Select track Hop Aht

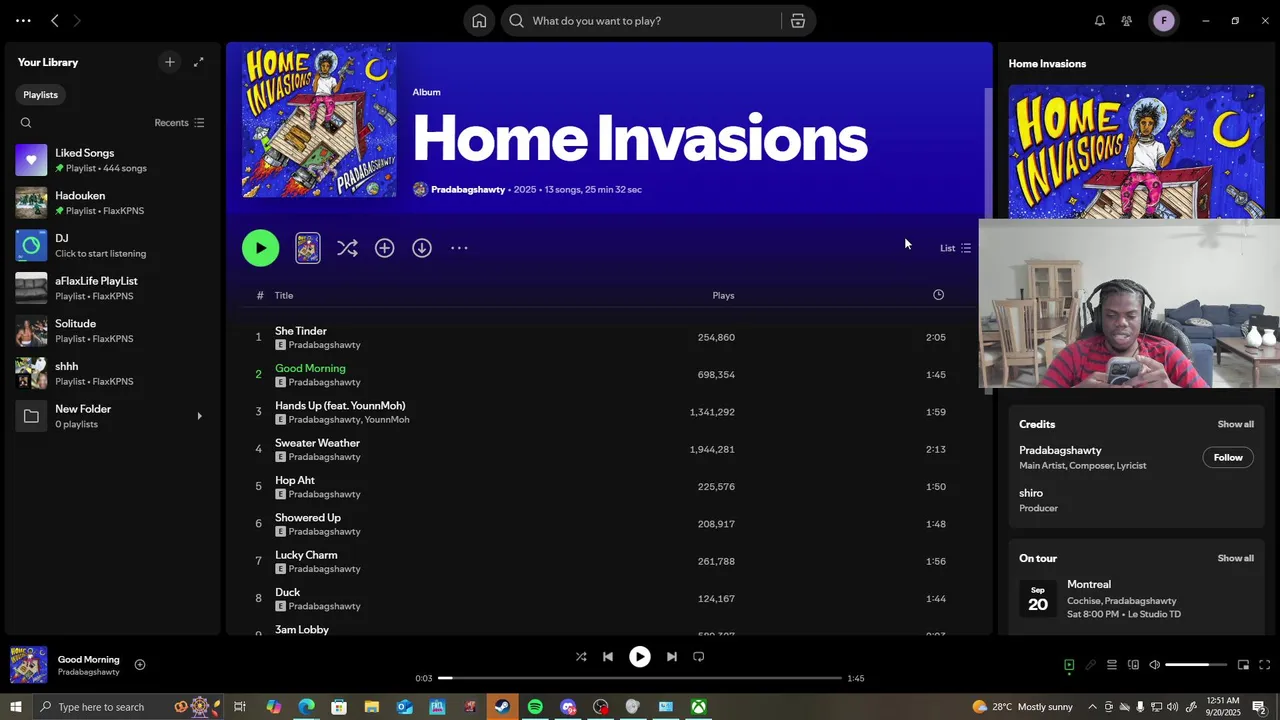(295, 480)
